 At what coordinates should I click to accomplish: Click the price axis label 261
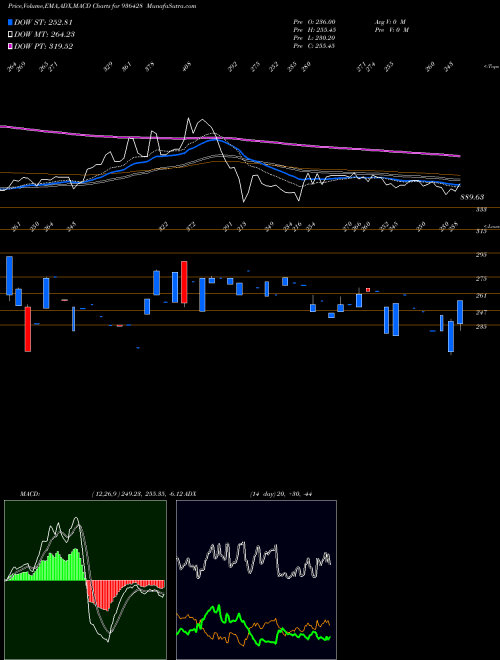481,295
